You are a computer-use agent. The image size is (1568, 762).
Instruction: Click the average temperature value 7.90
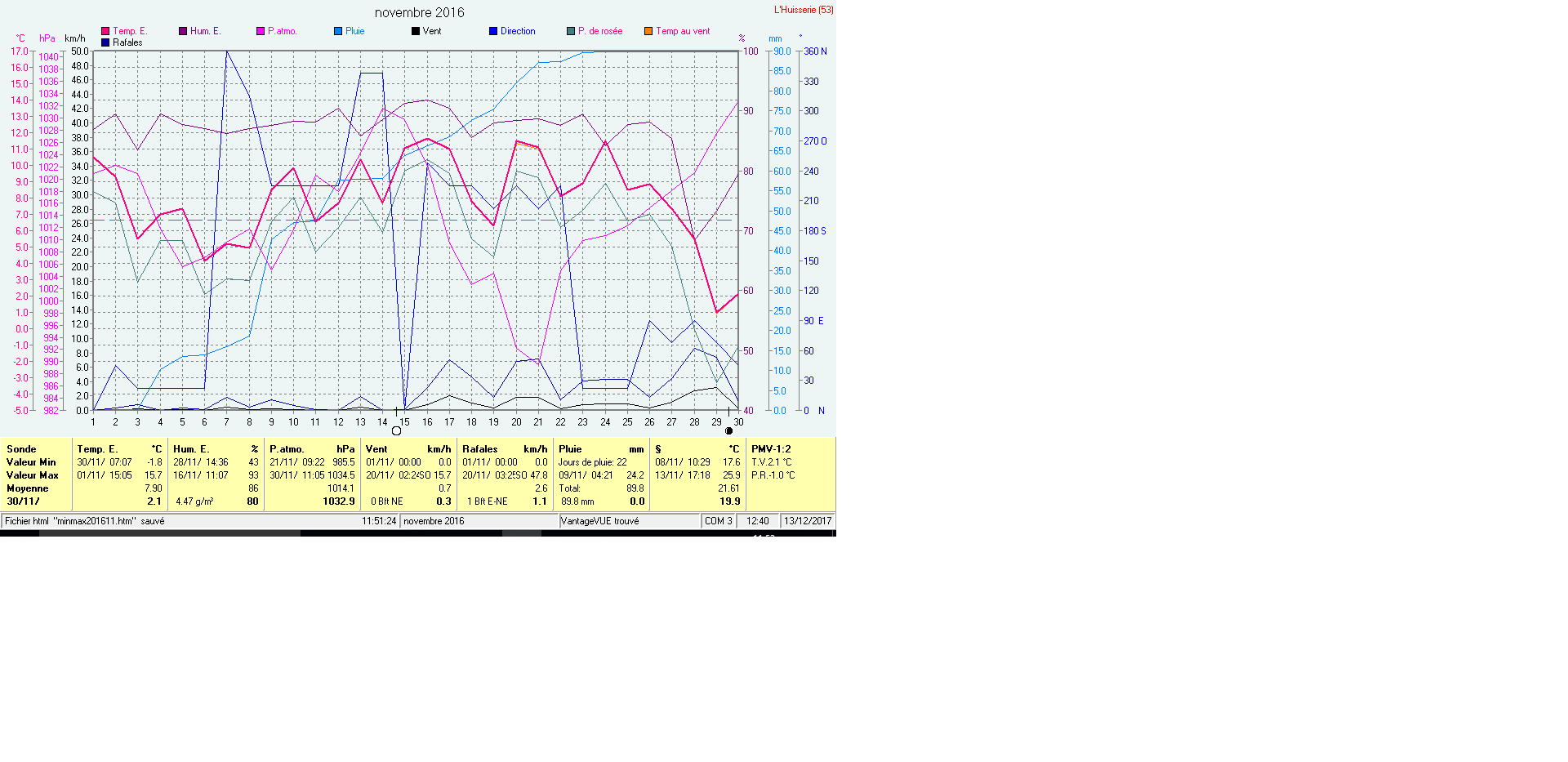click(154, 488)
